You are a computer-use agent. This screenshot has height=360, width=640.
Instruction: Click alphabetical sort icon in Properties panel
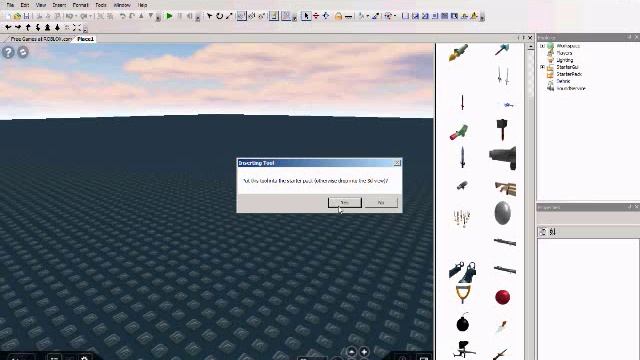click(552, 232)
